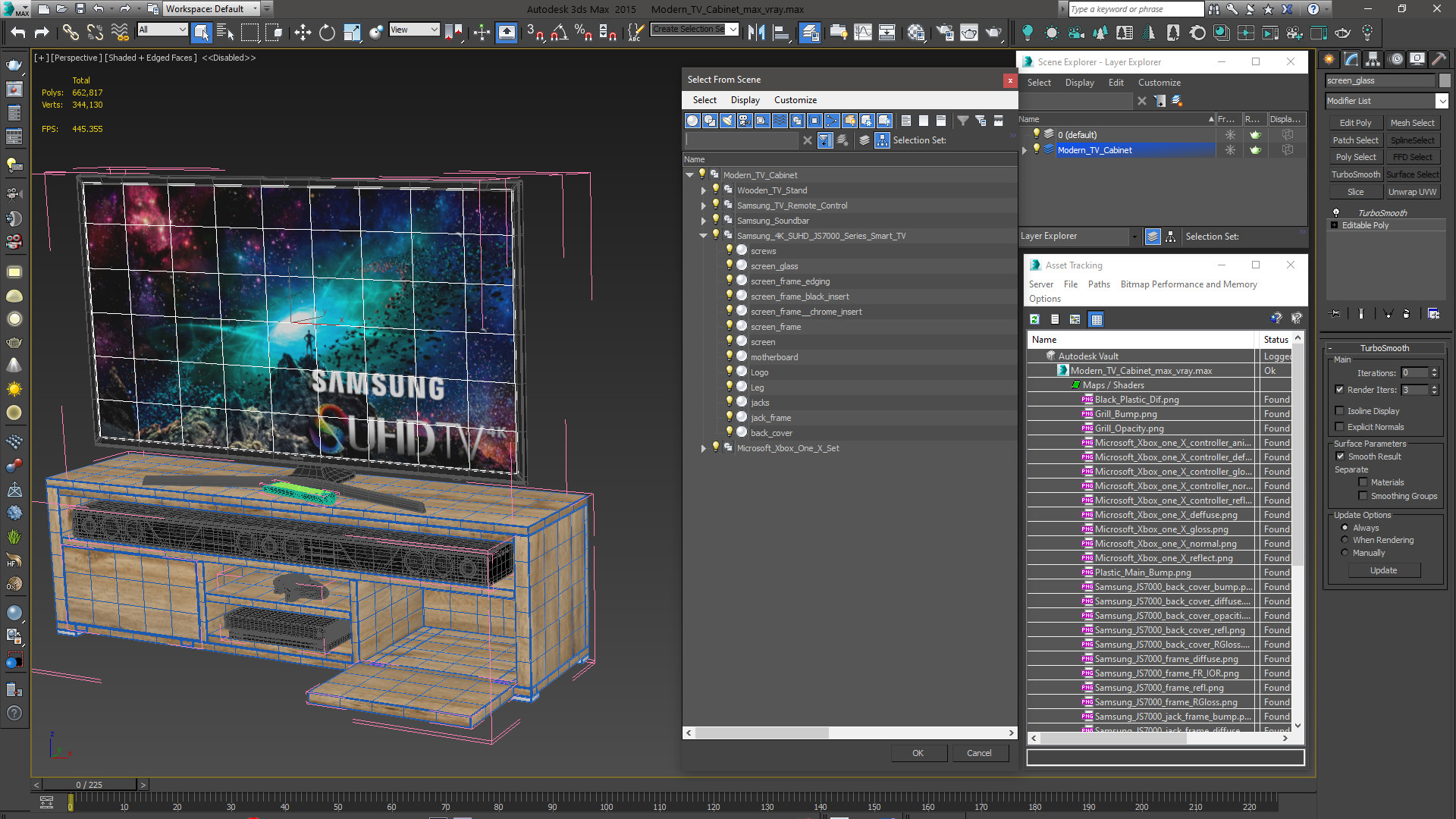This screenshot has width=1456, height=819.
Task: Click the Curve Editor icon
Action: click(x=863, y=32)
